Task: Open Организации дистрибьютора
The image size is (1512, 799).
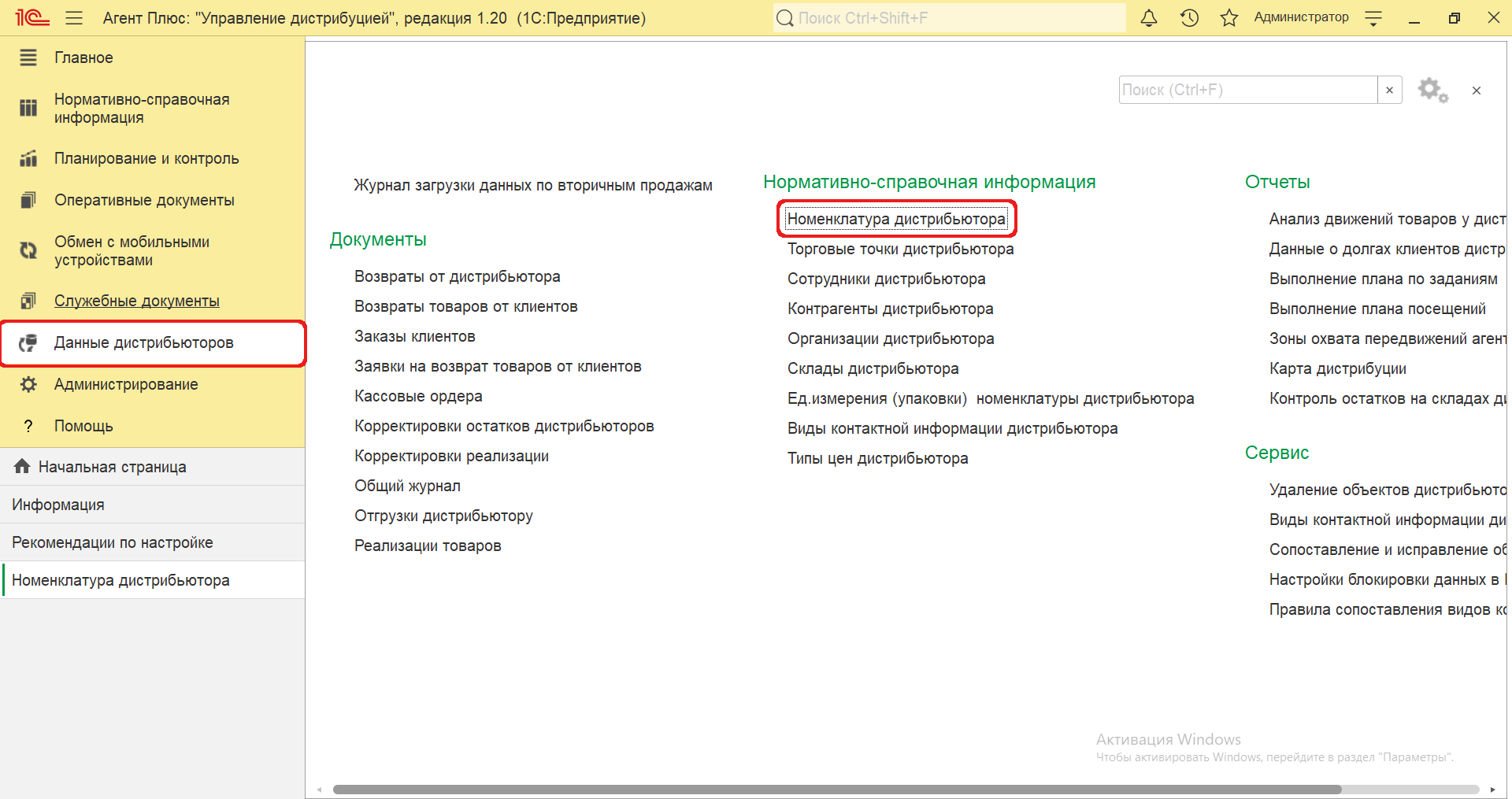Action: tap(891, 338)
